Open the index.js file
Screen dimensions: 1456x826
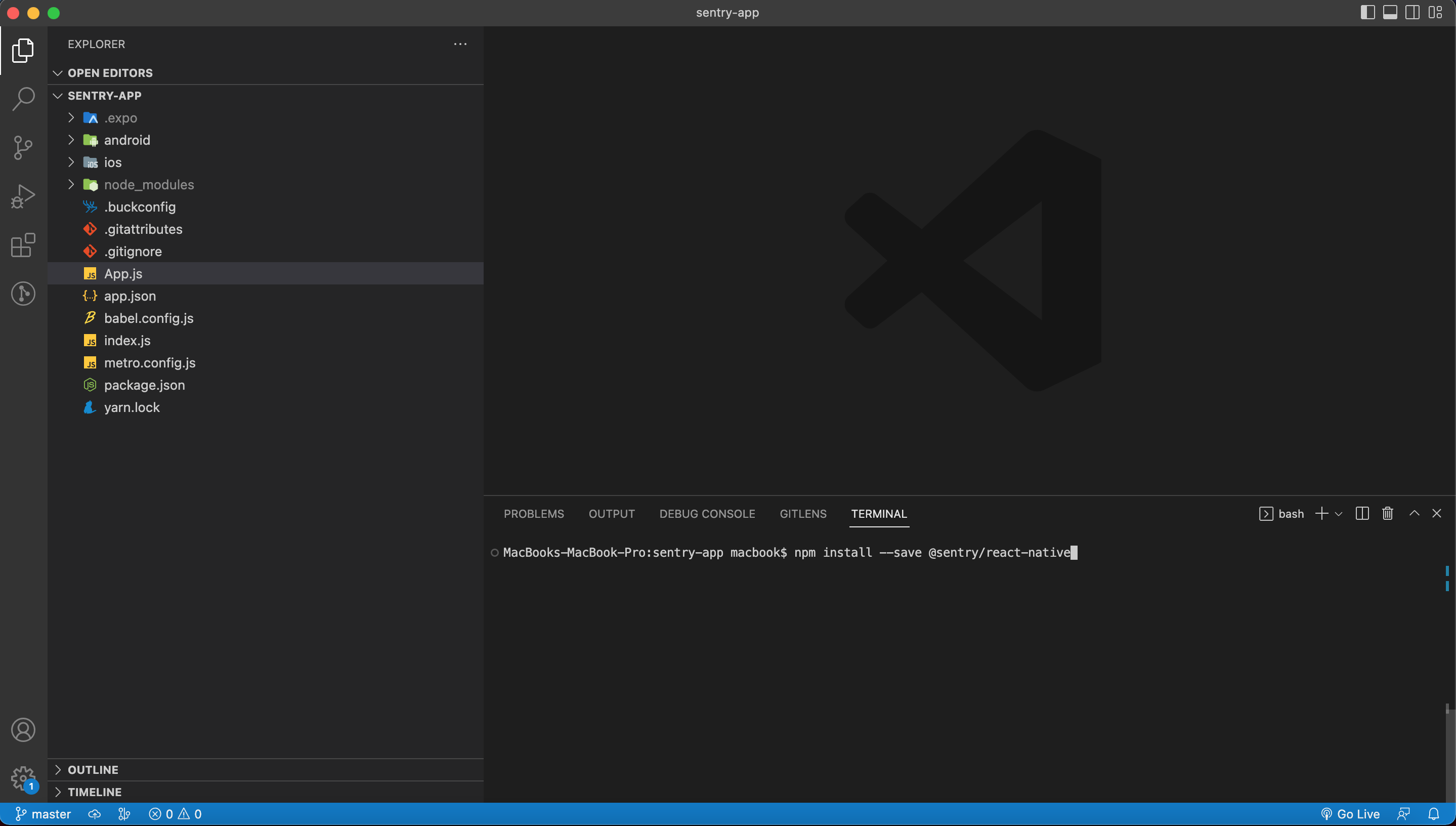point(265,341)
